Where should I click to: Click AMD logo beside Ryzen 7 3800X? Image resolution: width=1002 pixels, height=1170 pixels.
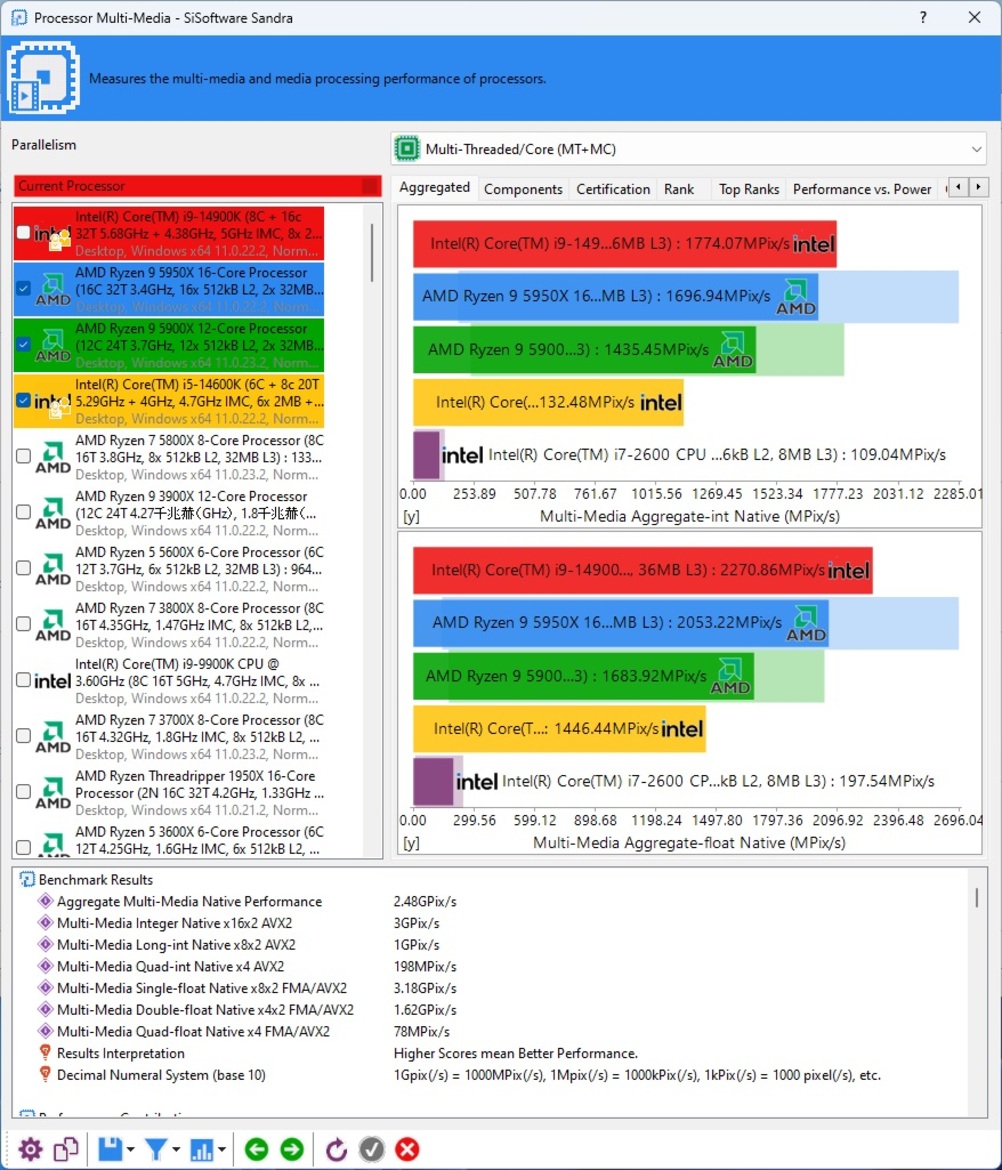53,625
